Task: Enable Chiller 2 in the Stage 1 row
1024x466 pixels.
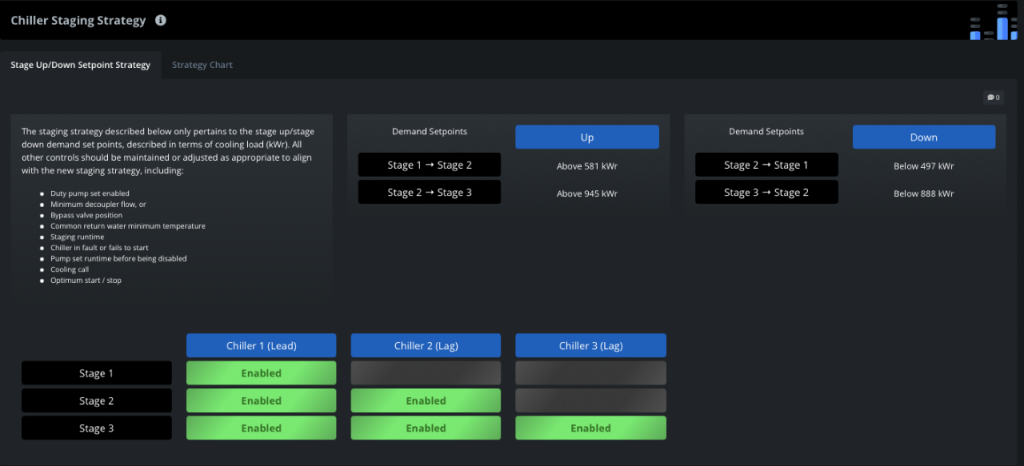Action: [x=426, y=373]
